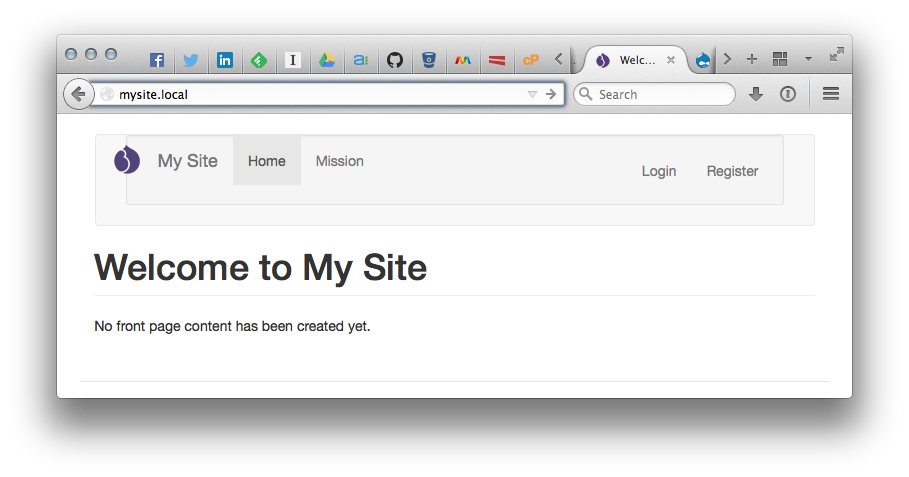The image size is (909, 477).
Task: Click the downloads arrow icon
Action: tap(756, 94)
